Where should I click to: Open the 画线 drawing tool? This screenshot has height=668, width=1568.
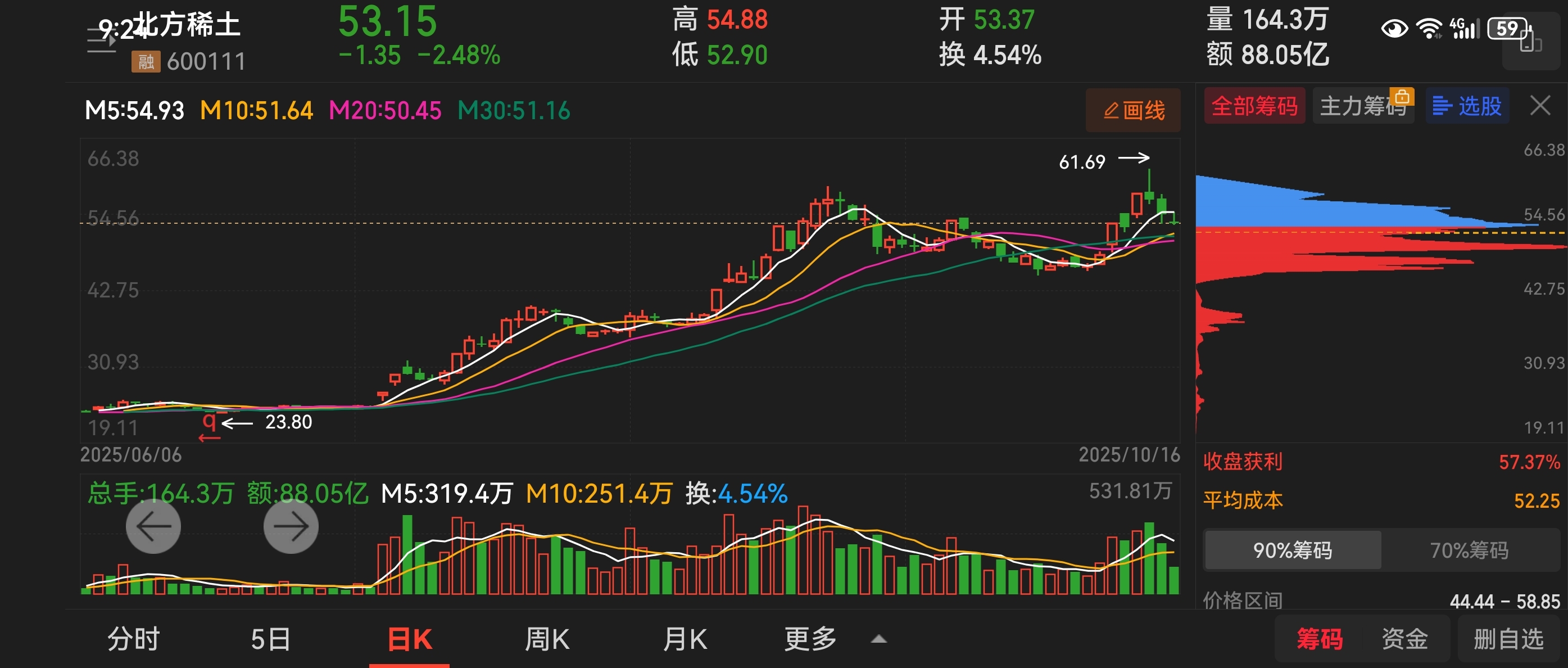[1133, 110]
